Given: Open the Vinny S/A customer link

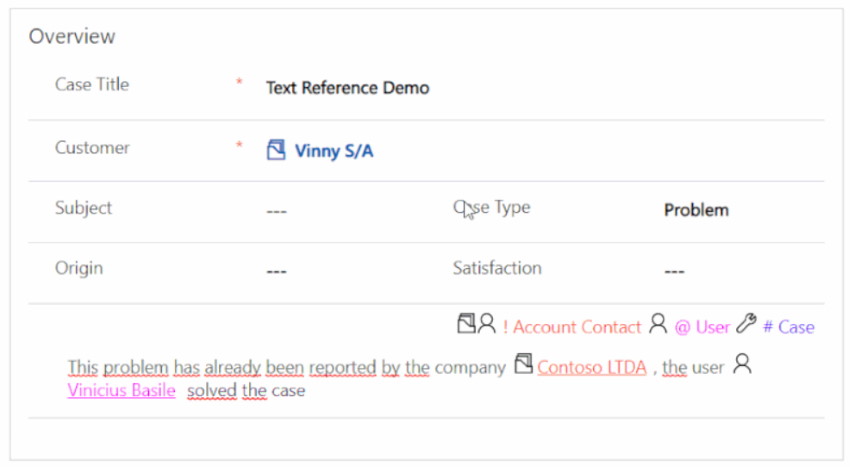Looking at the screenshot, I should pos(334,151).
